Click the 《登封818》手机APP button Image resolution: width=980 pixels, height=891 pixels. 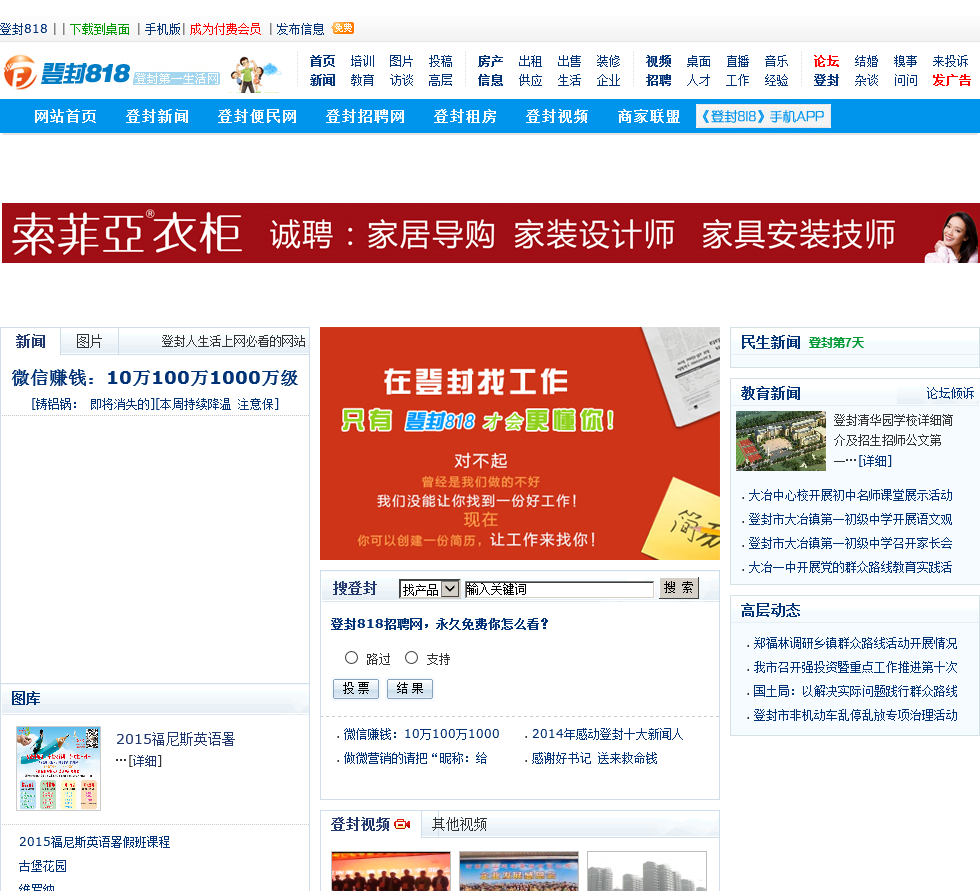click(x=763, y=116)
